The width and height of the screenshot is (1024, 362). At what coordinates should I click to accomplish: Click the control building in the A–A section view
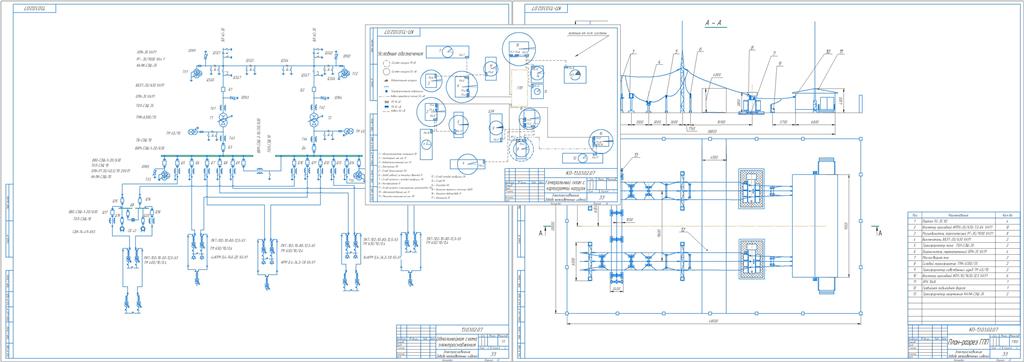pyautogui.click(x=816, y=101)
